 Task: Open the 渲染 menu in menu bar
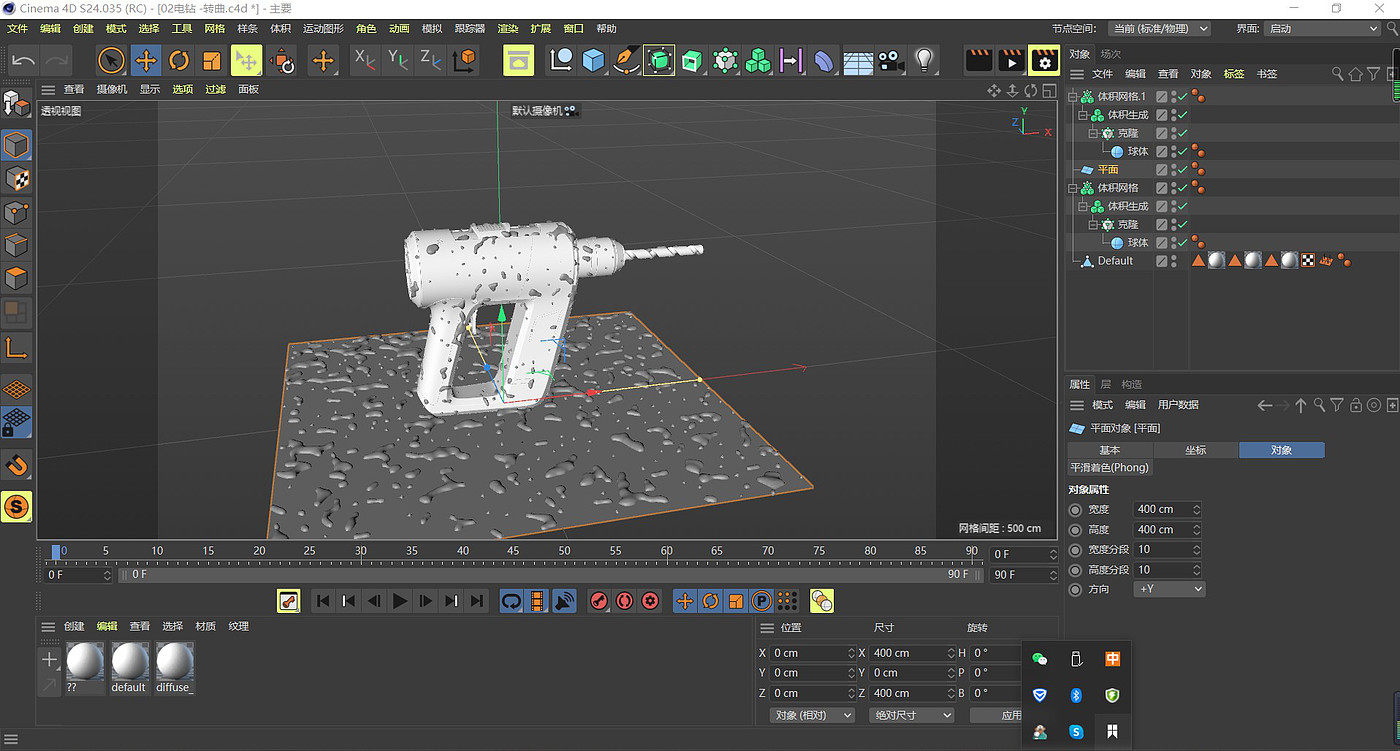(x=508, y=29)
